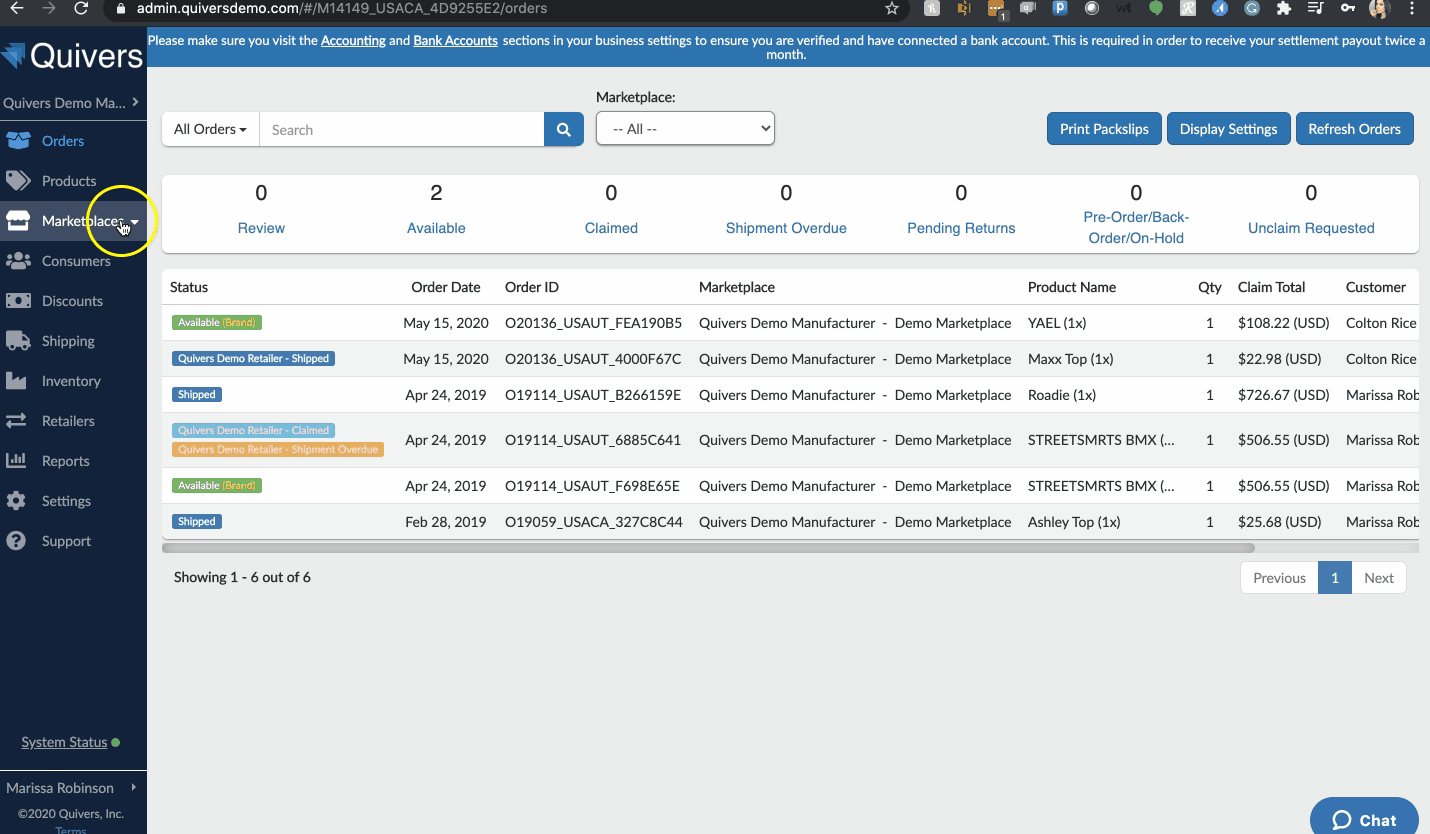Open the browser Extensions puzzle icon
The image size is (1430, 834).
coord(1284,8)
